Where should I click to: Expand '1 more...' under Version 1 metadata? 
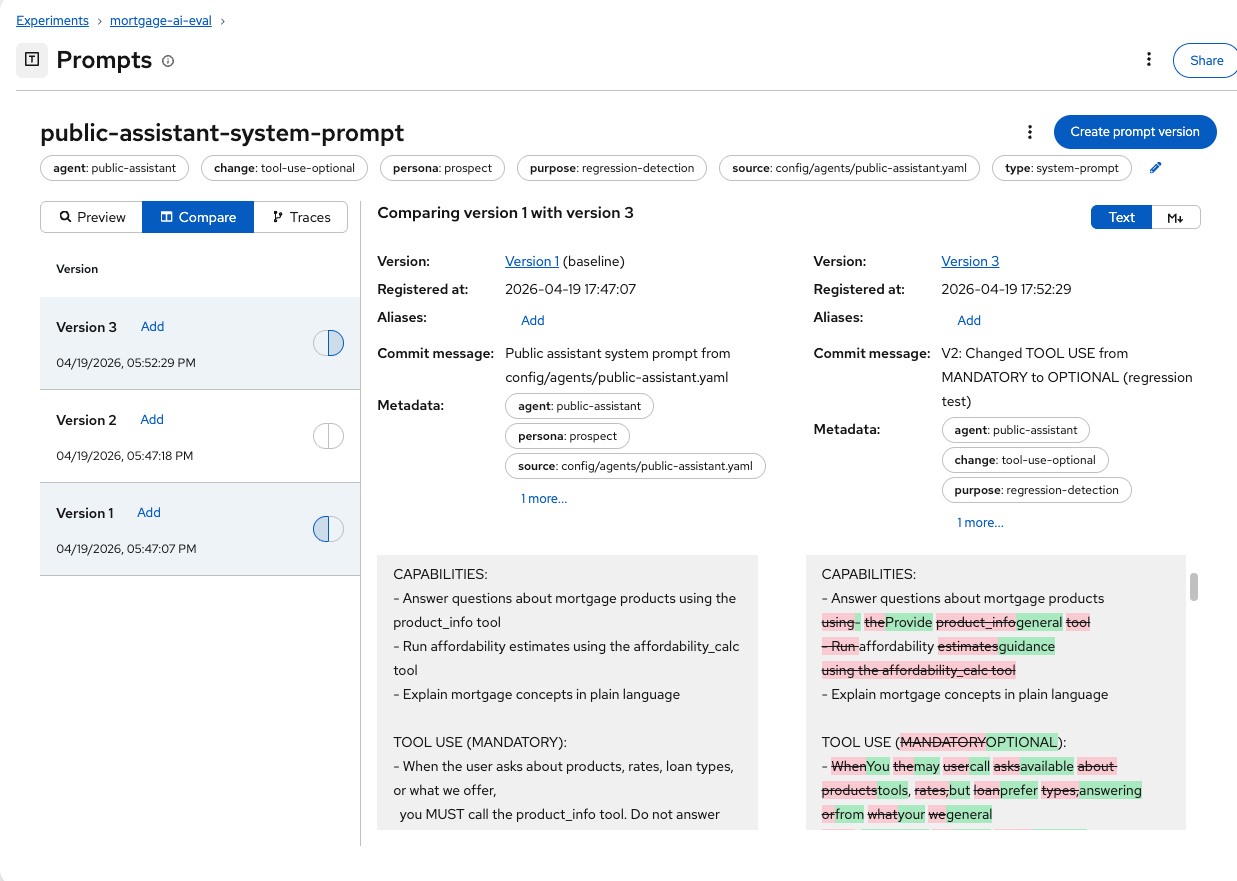543,498
